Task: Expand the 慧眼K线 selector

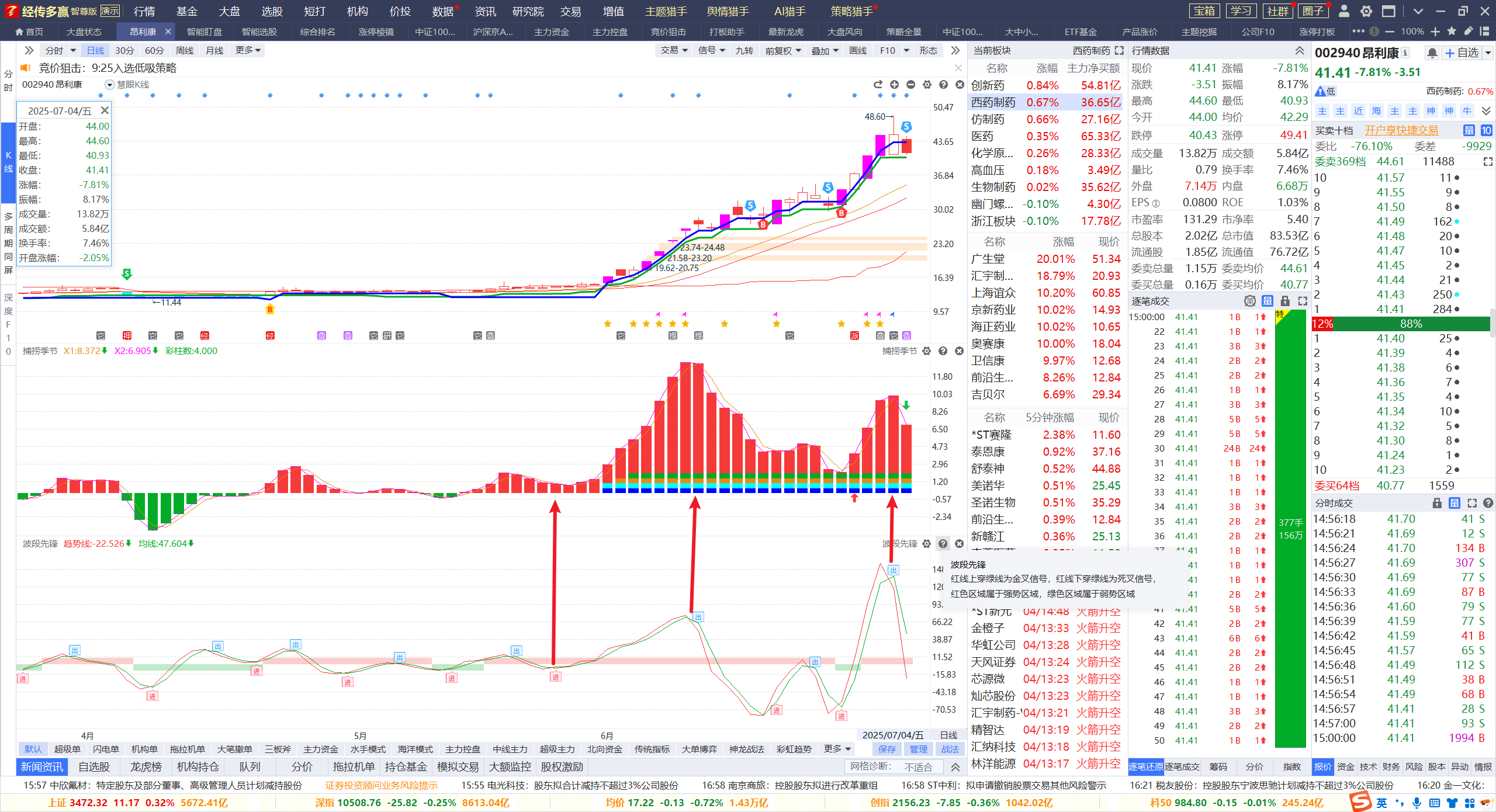Action: click(x=109, y=85)
